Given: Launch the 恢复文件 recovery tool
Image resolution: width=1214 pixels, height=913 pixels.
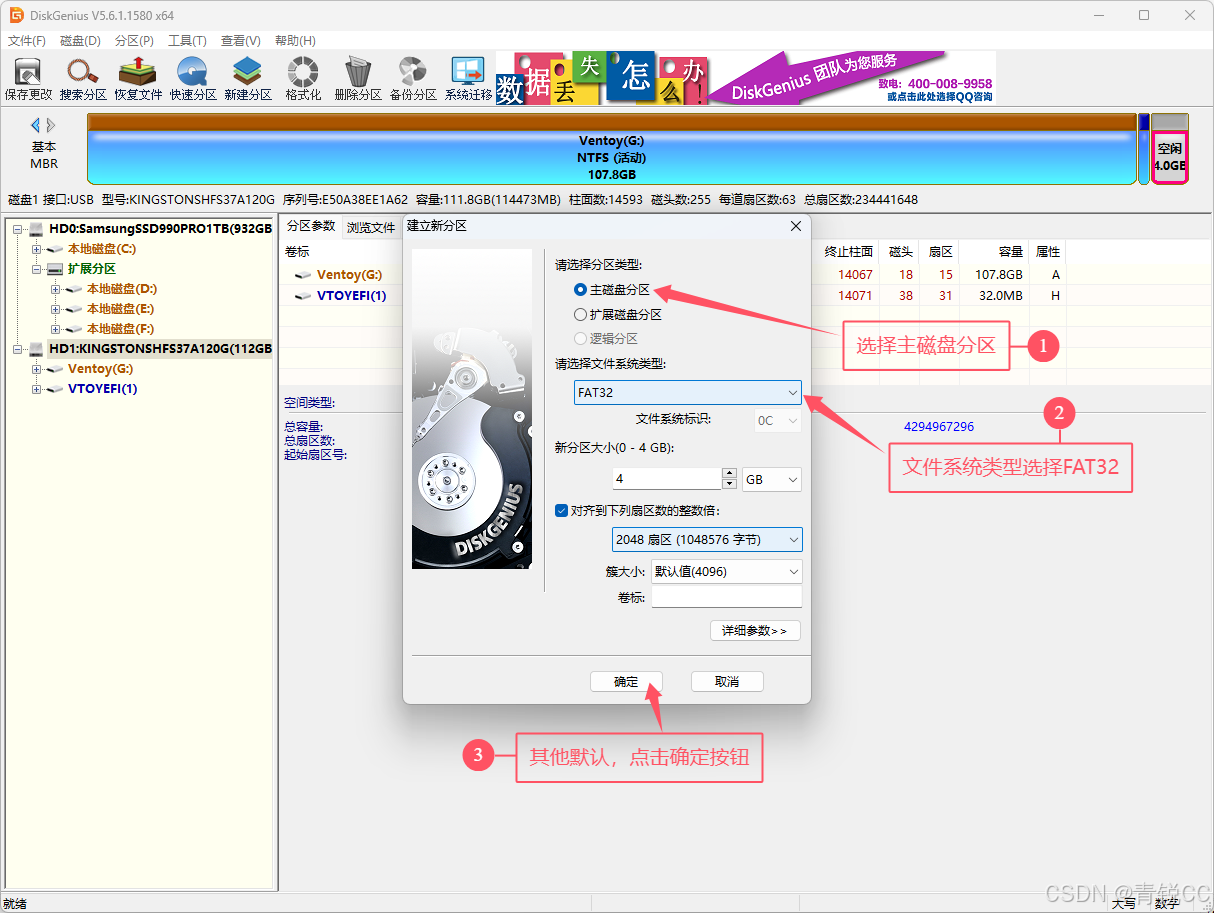Looking at the screenshot, I should point(138,78).
